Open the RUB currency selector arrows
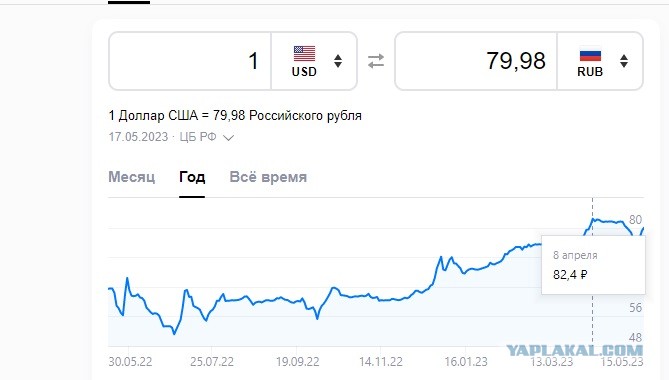 (x=624, y=61)
